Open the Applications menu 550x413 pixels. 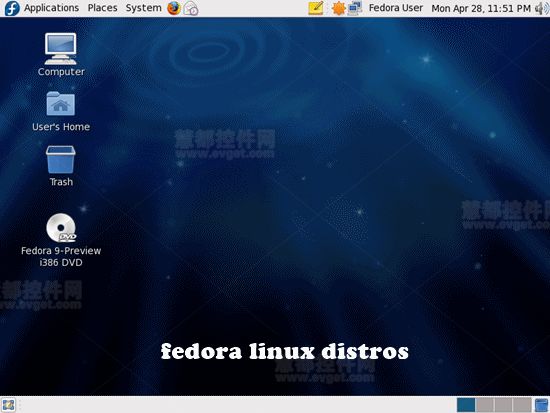coord(51,8)
